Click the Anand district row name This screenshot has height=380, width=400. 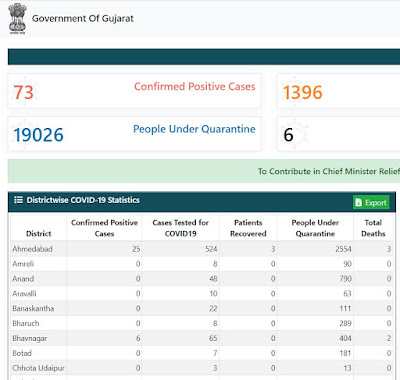(x=23, y=279)
